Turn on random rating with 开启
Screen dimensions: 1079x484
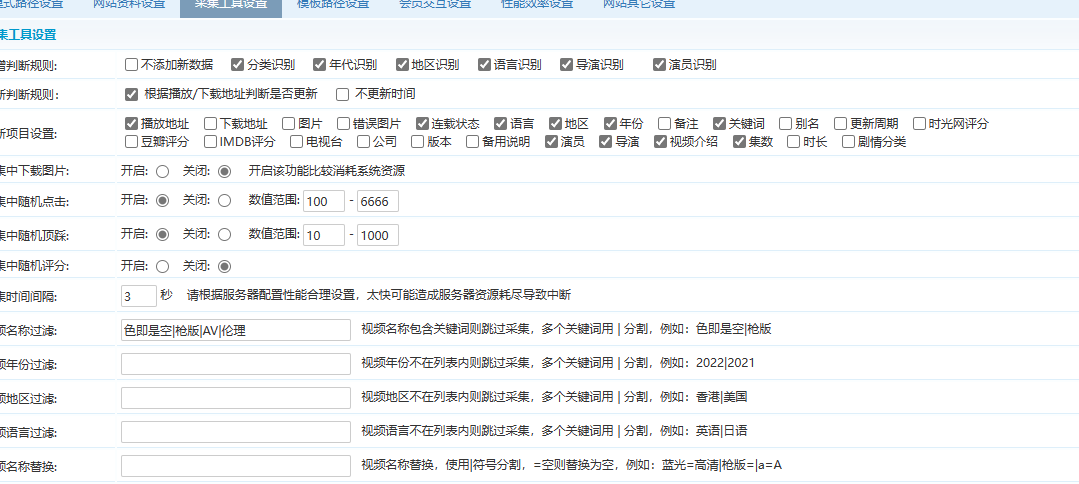click(162, 266)
